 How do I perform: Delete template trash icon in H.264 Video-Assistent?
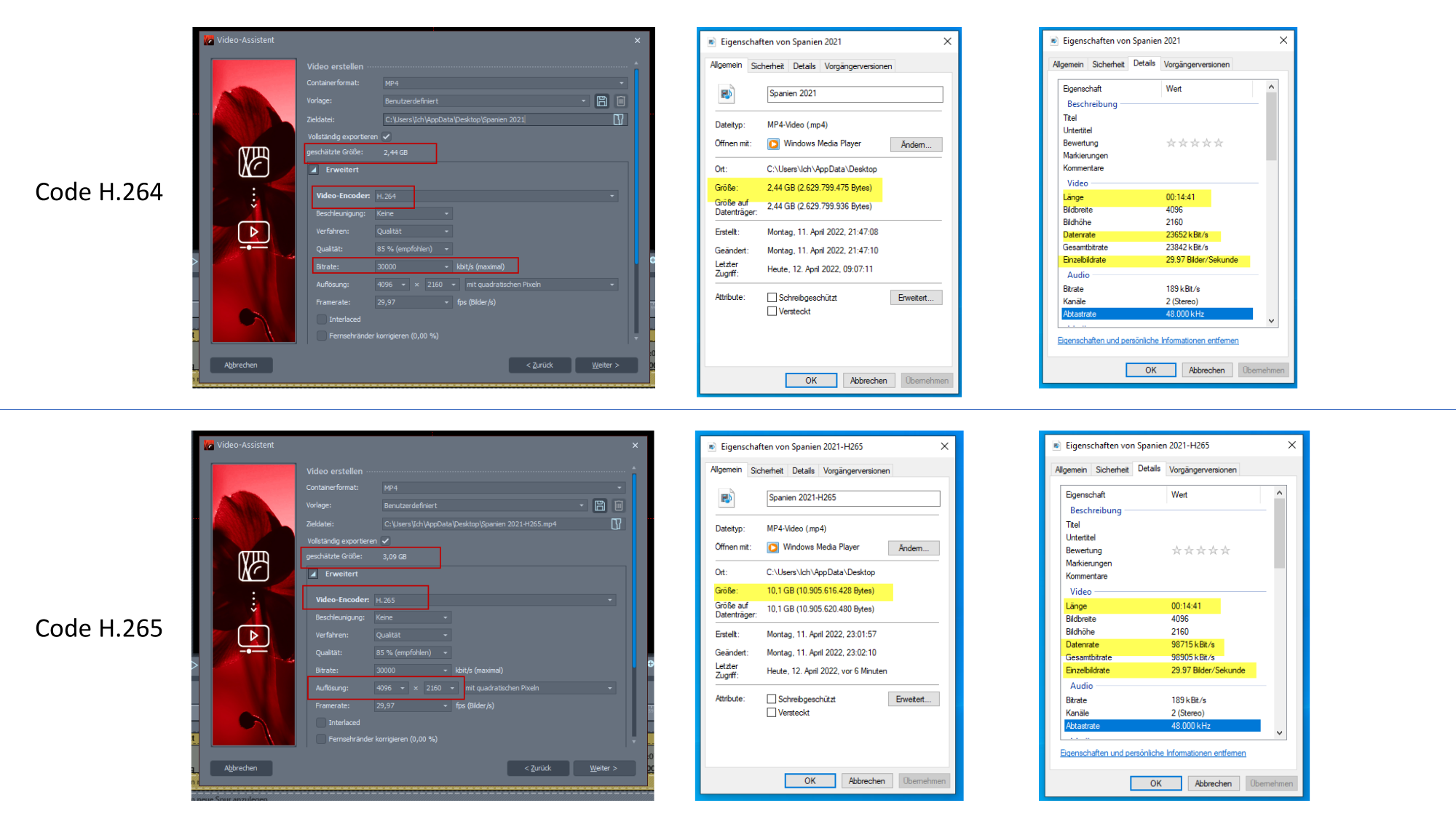point(621,101)
